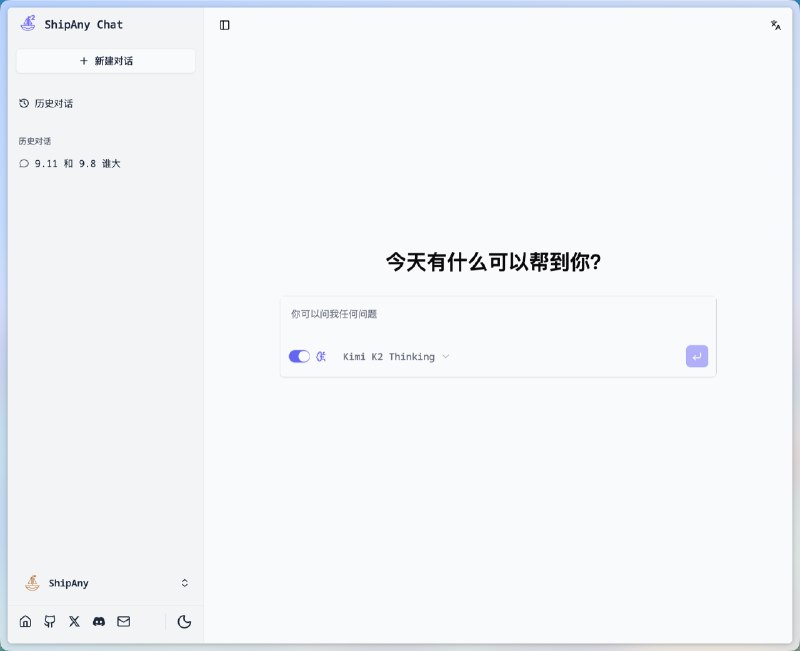Click the chat message input field

point(497,314)
